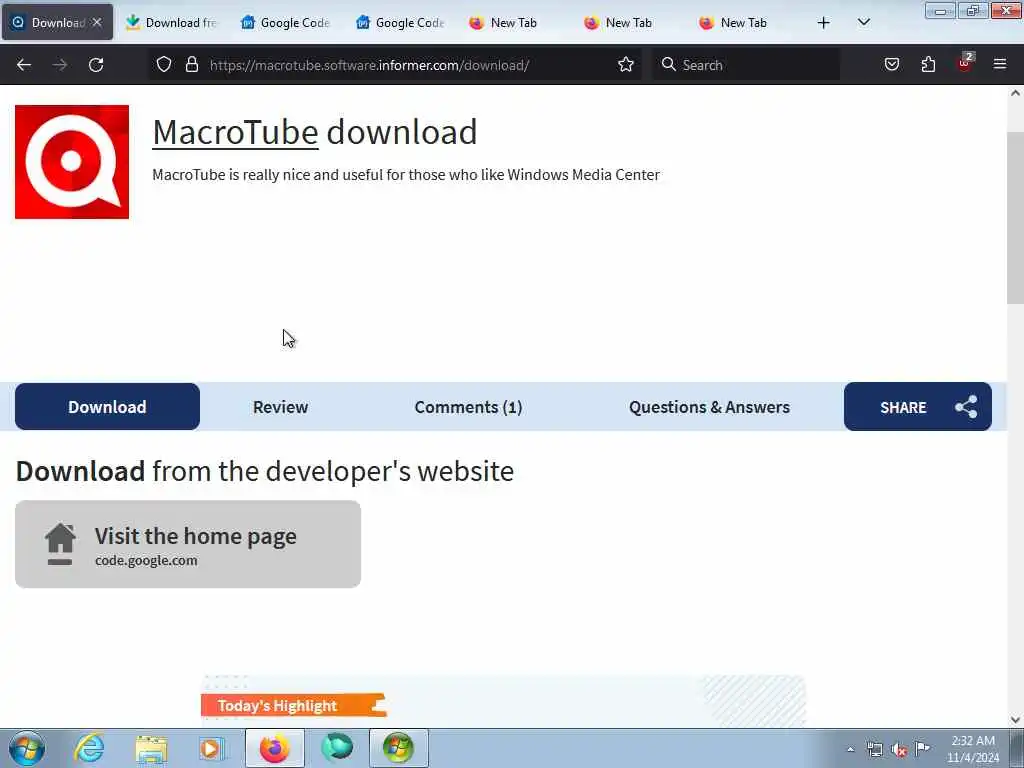Switch to the second New Tab
Image resolution: width=1024 pixels, height=768 pixels.
click(632, 23)
